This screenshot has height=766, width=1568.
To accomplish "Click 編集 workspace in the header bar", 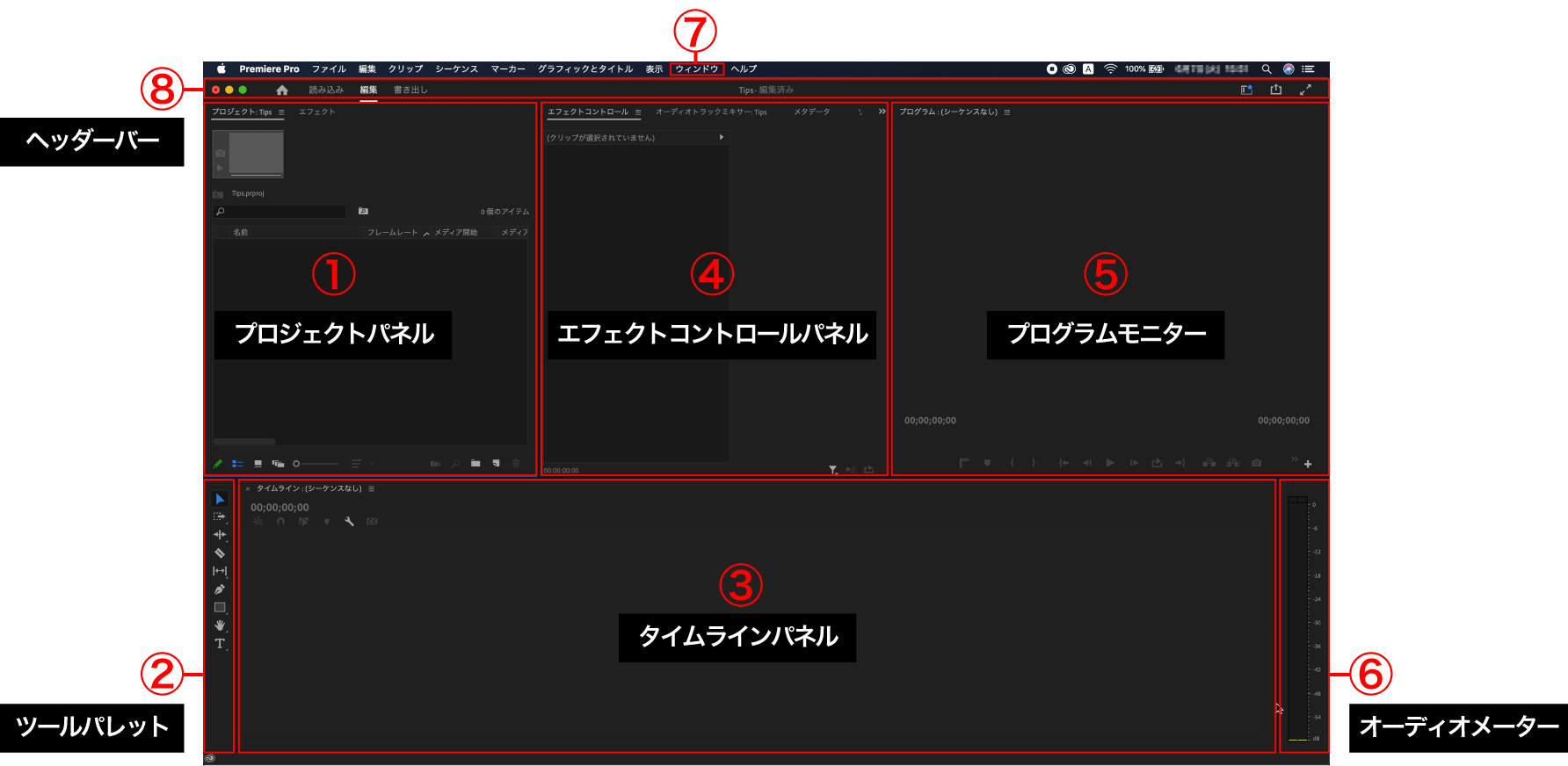I will (368, 90).
